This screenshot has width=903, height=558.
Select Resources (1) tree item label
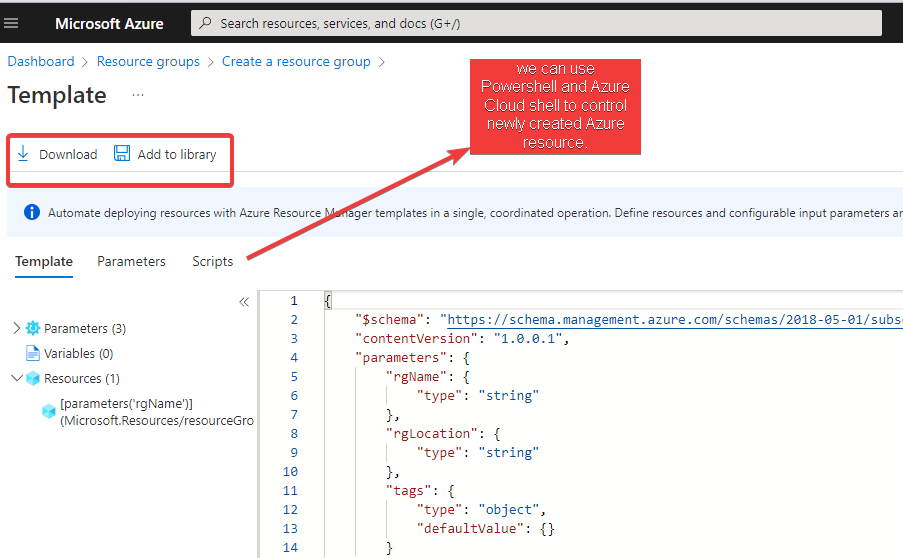click(82, 378)
